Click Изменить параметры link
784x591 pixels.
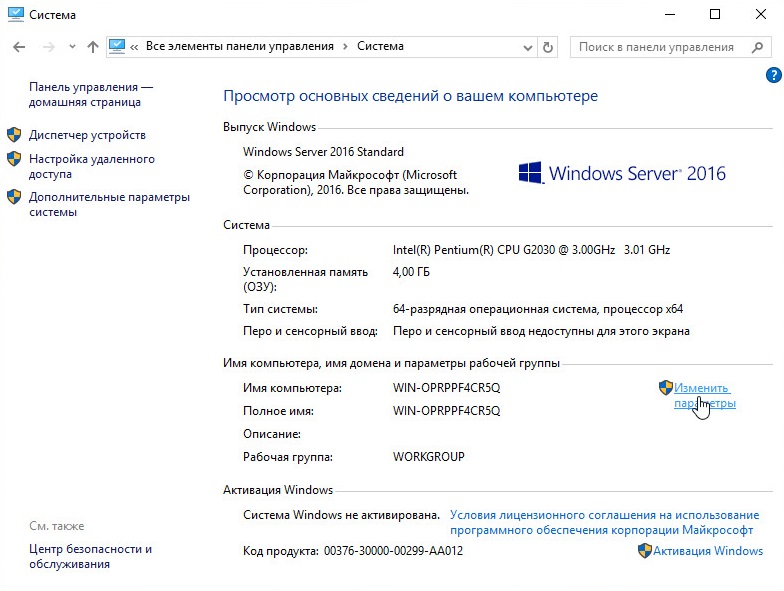pos(704,396)
